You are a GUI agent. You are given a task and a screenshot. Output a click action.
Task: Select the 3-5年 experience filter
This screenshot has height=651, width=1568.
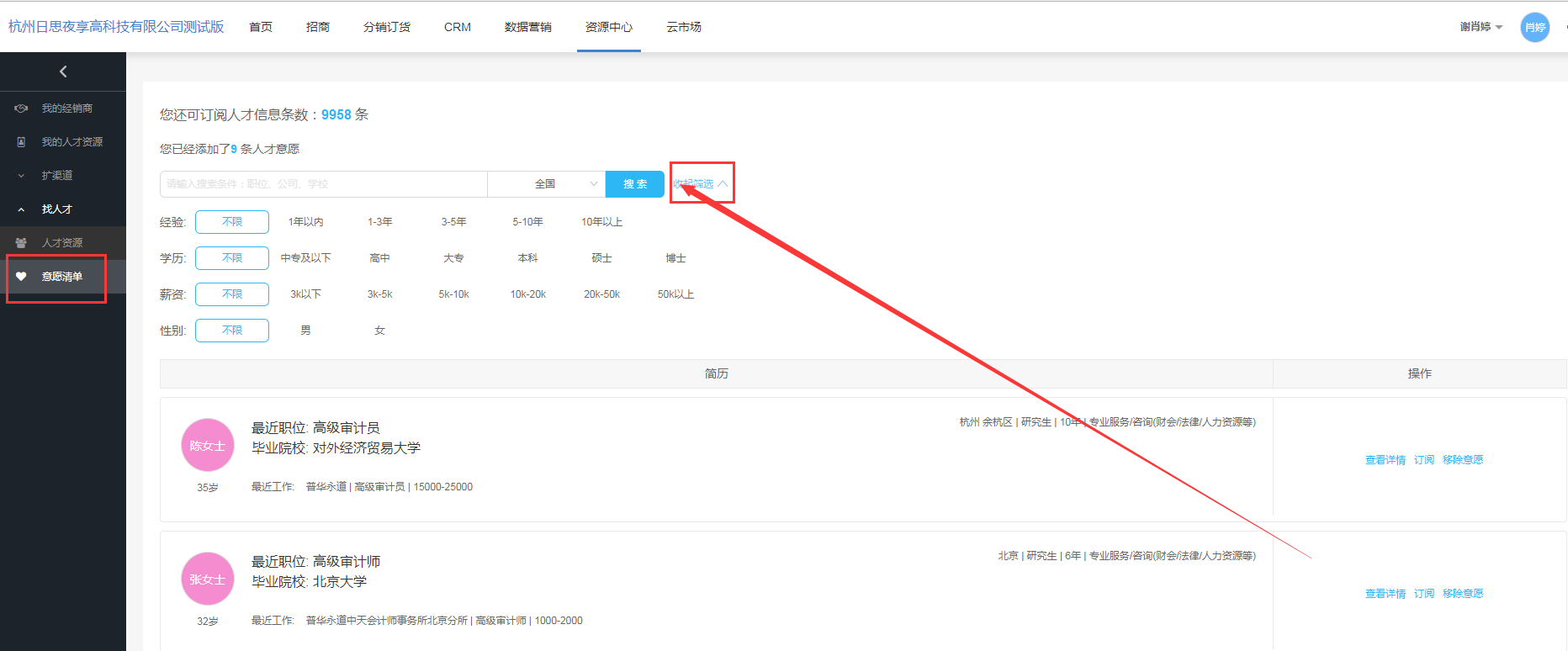453,222
